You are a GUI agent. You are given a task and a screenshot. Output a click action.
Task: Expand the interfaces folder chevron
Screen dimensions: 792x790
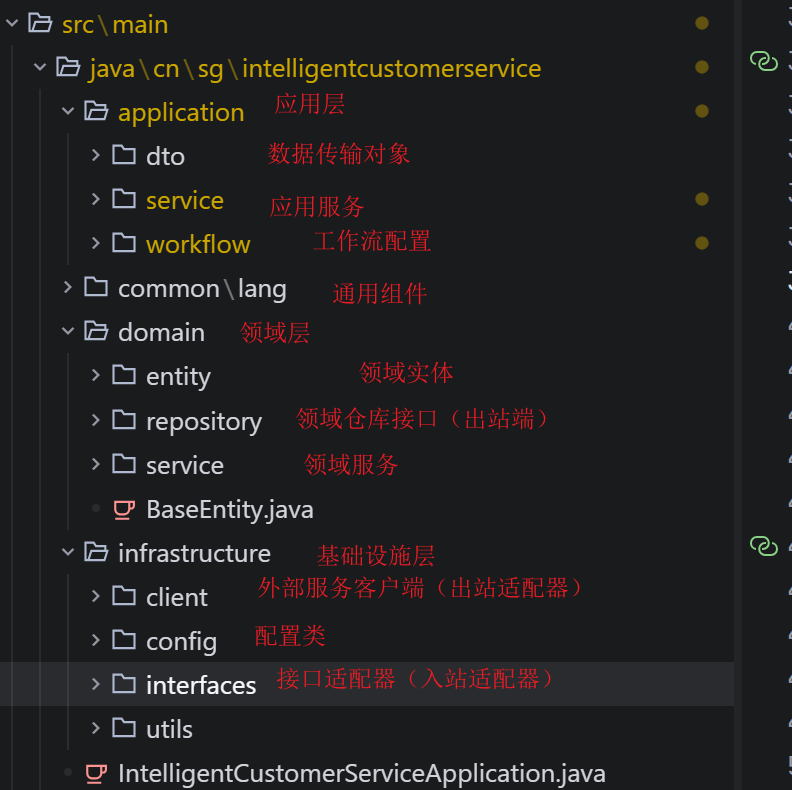click(95, 683)
